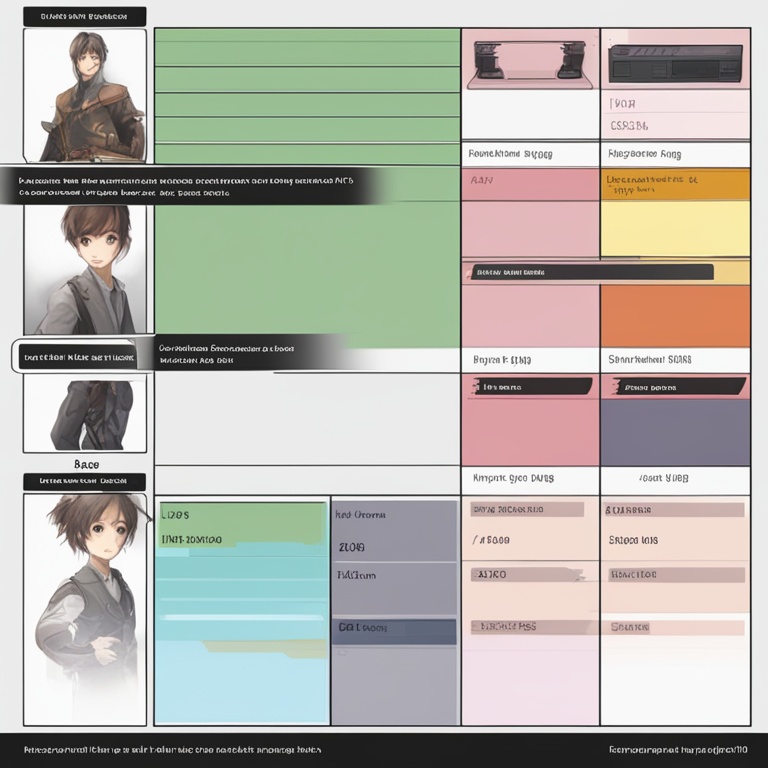Select the short-haired grey jacket character portrait
The width and height of the screenshot is (768, 768).
(85, 269)
